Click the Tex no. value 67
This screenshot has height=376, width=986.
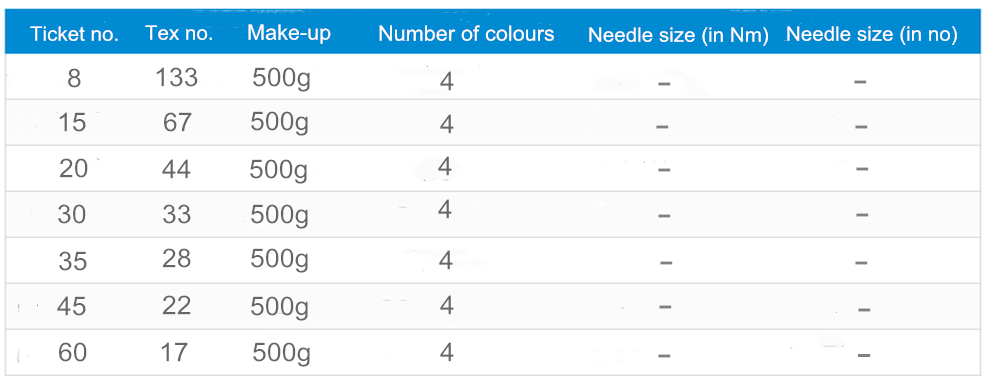click(176, 122)
